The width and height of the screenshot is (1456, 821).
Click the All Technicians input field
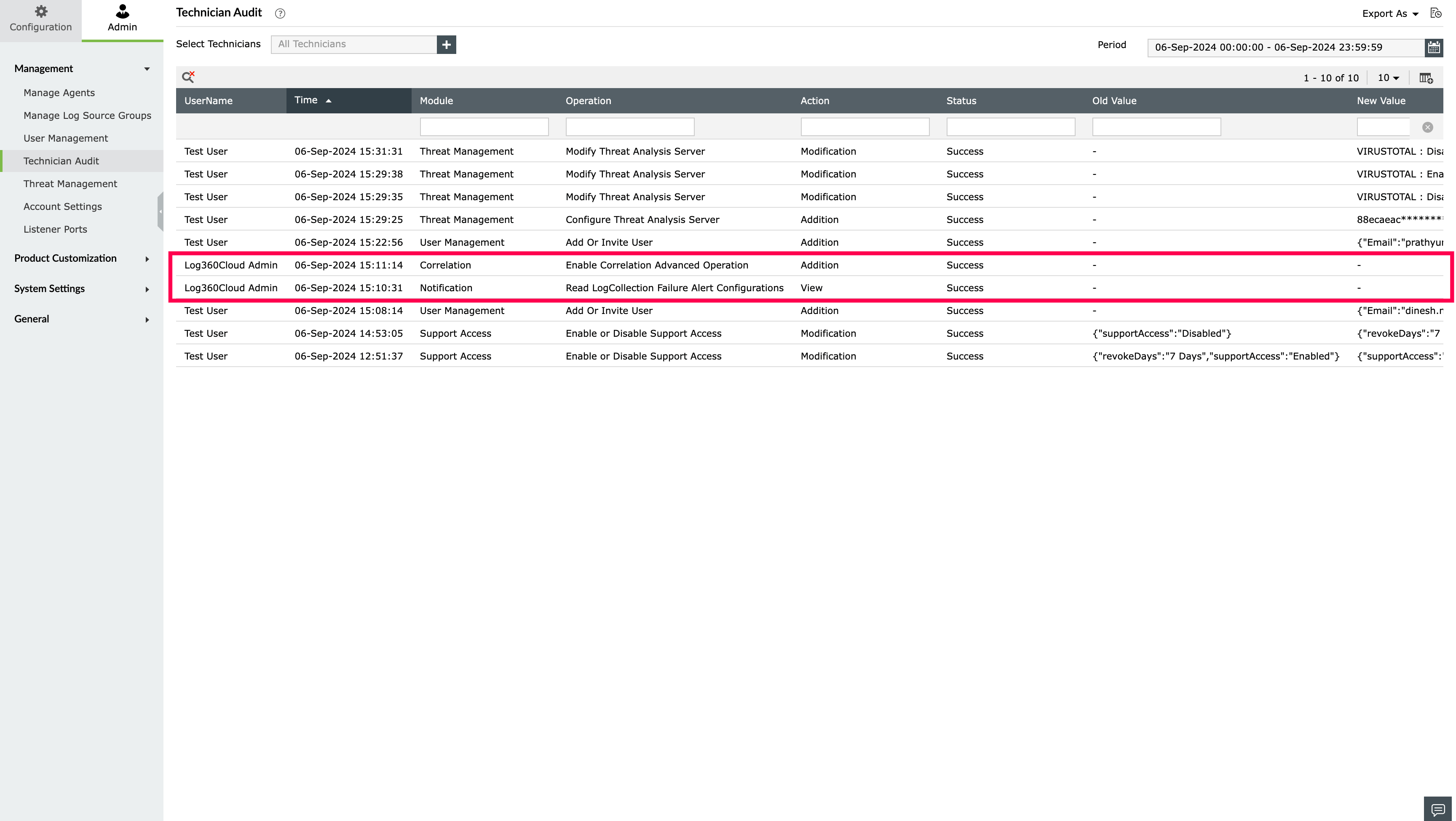354,45
